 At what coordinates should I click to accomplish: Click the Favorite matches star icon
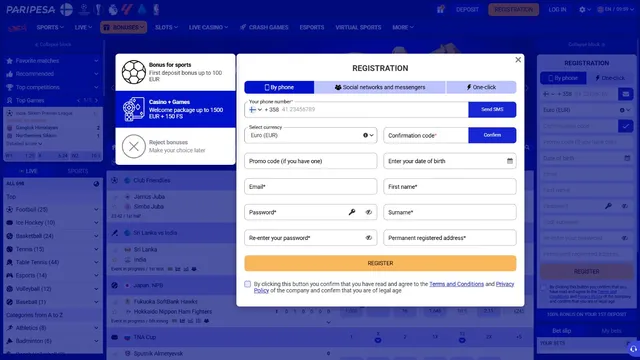point(9,60)
